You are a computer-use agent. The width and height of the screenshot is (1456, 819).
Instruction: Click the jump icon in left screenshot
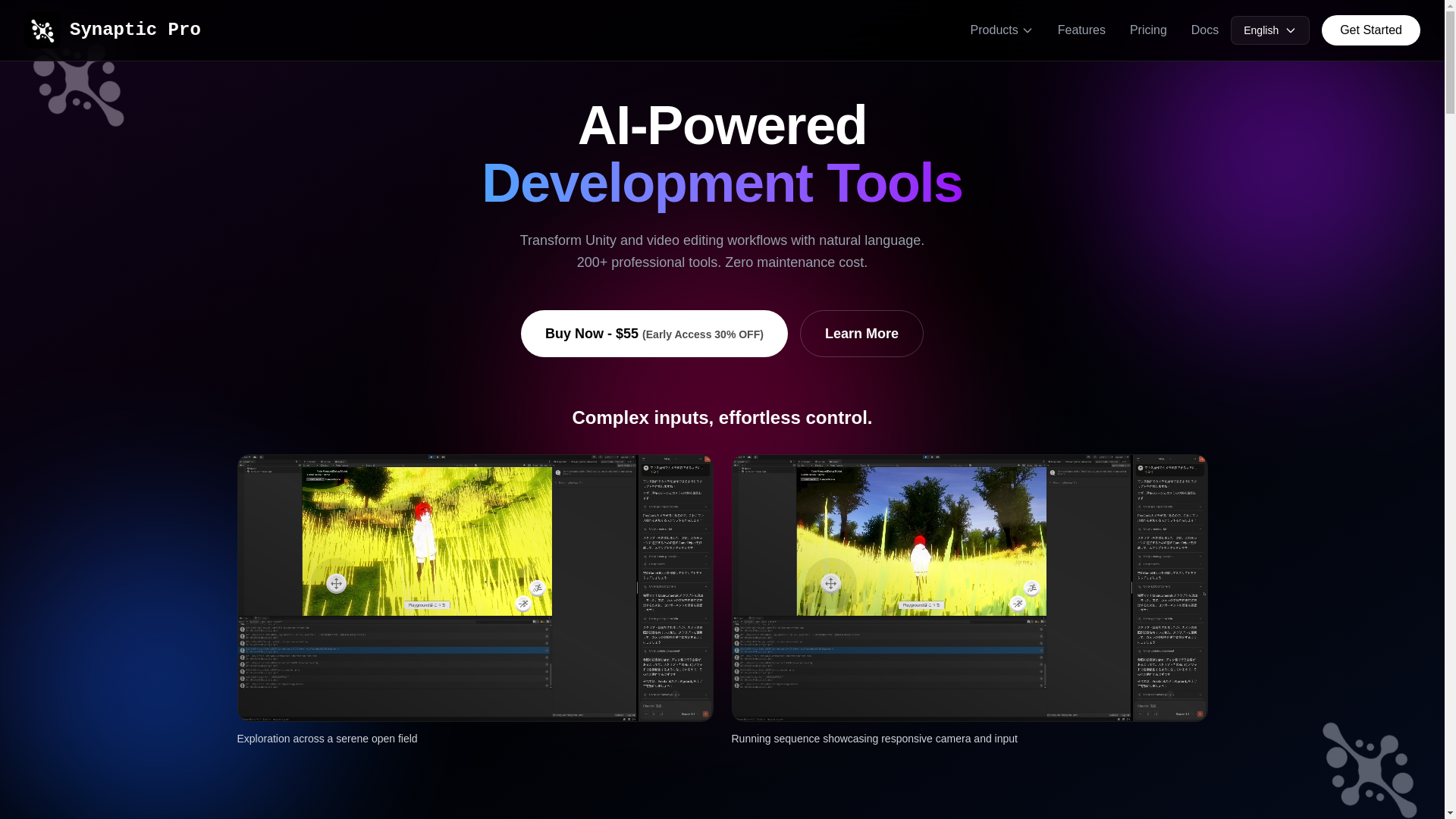pos(537,588)
